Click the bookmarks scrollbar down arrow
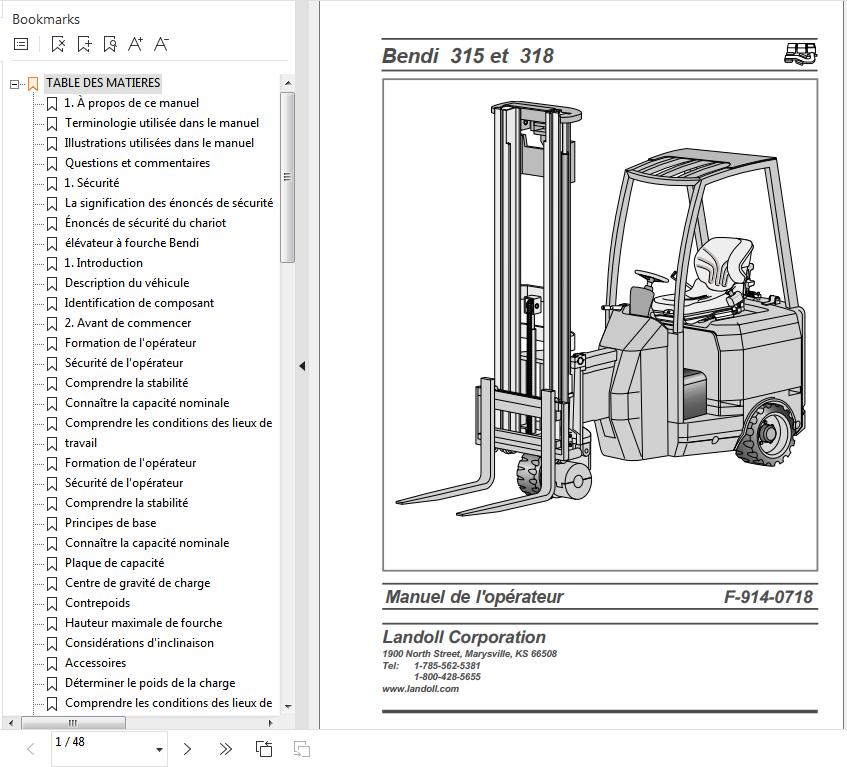The image size is (847, 767). (x=288, y=705)
